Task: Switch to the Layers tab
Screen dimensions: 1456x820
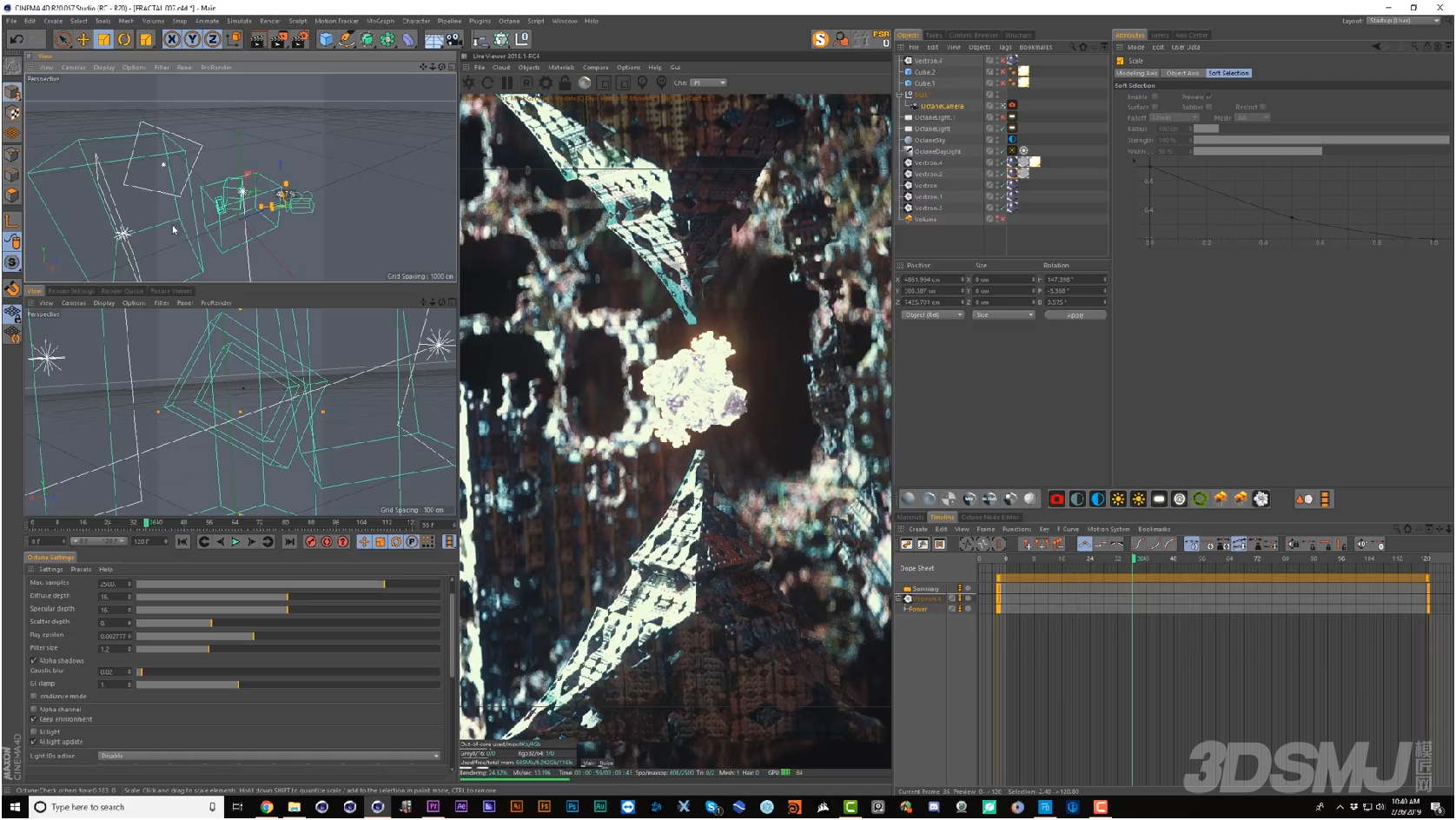Action: [1160, 36]
